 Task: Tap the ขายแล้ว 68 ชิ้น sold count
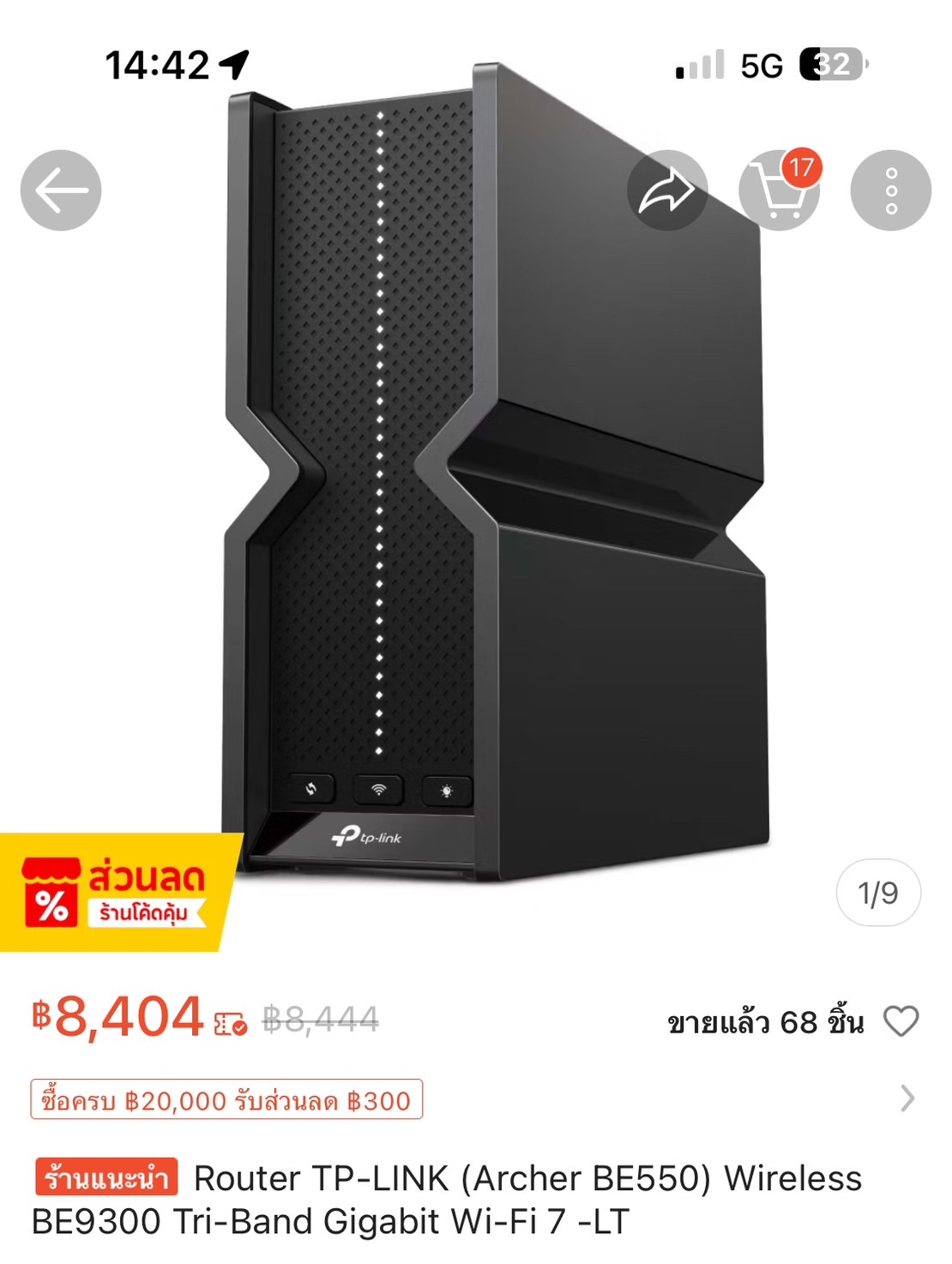[765, 1021]
